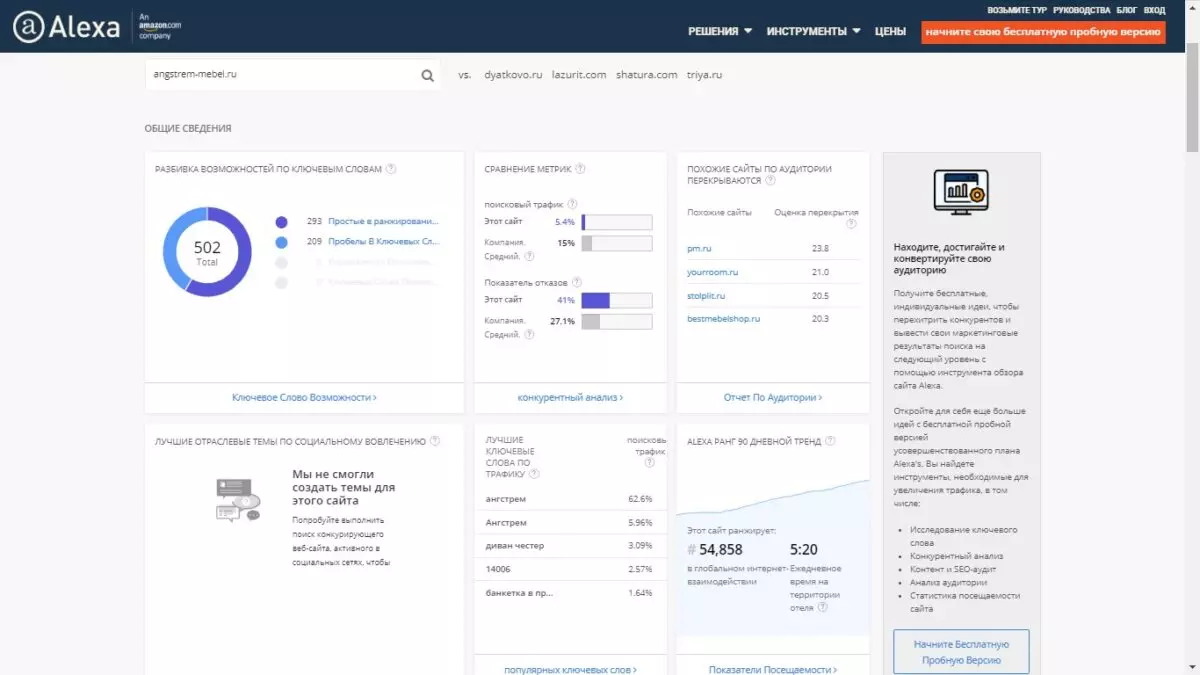Open the конкурентный анализ link
This screenshot has height=675, width=1200.
tap(570, 397)
